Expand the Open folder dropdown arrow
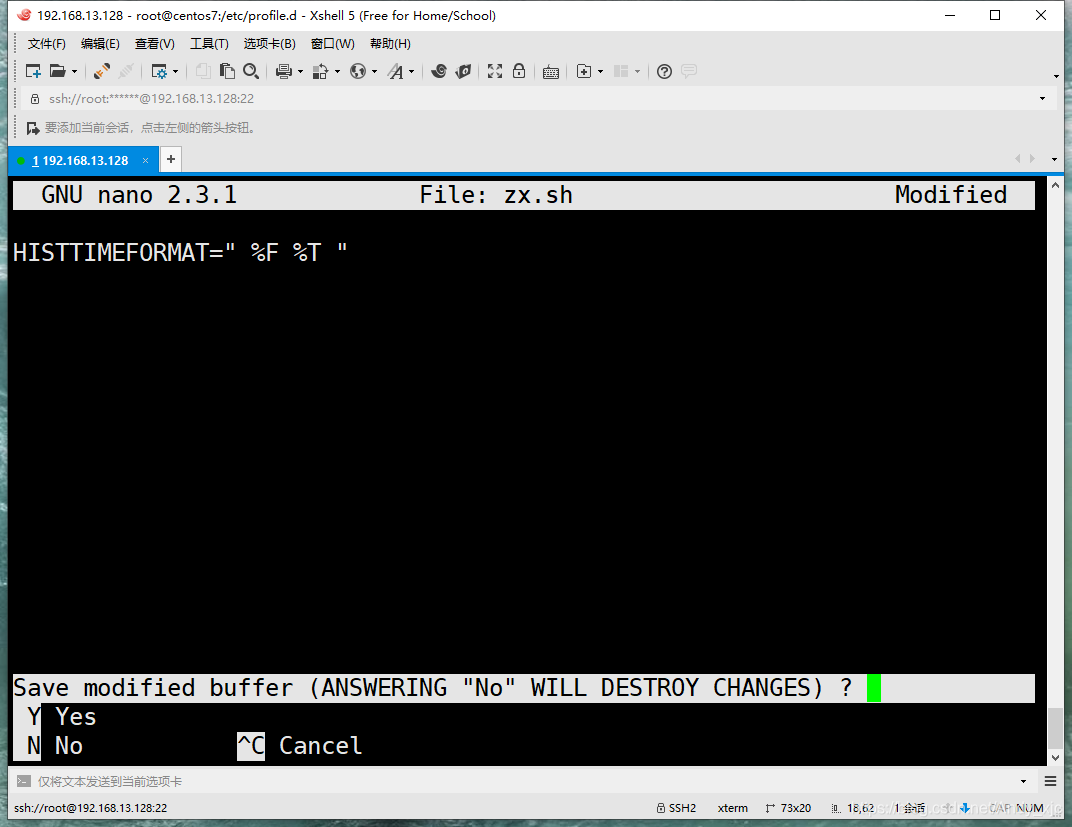The image size is (1072, 827). [x=75, y=72]
